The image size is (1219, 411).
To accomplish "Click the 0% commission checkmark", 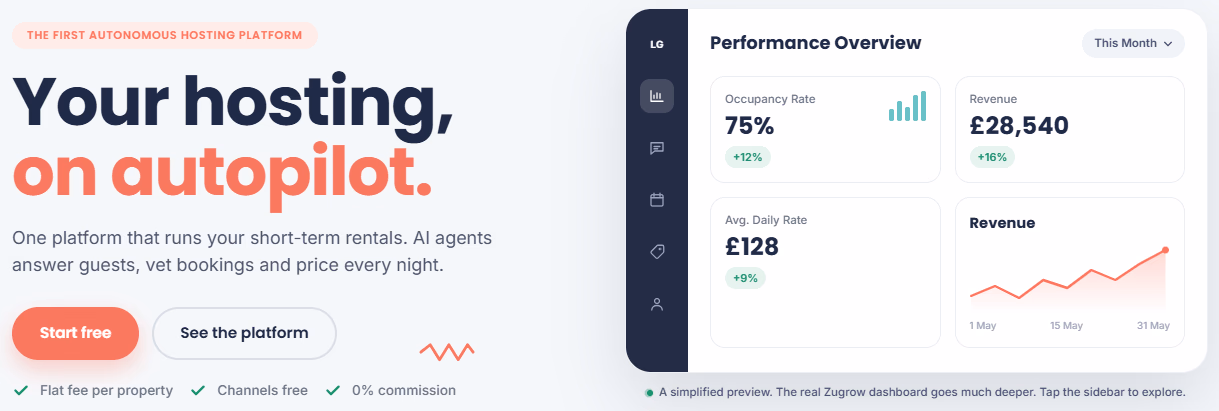I will (333, 390).
